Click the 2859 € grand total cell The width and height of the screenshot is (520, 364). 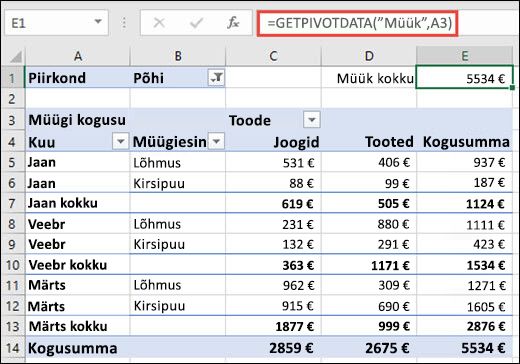273,348
